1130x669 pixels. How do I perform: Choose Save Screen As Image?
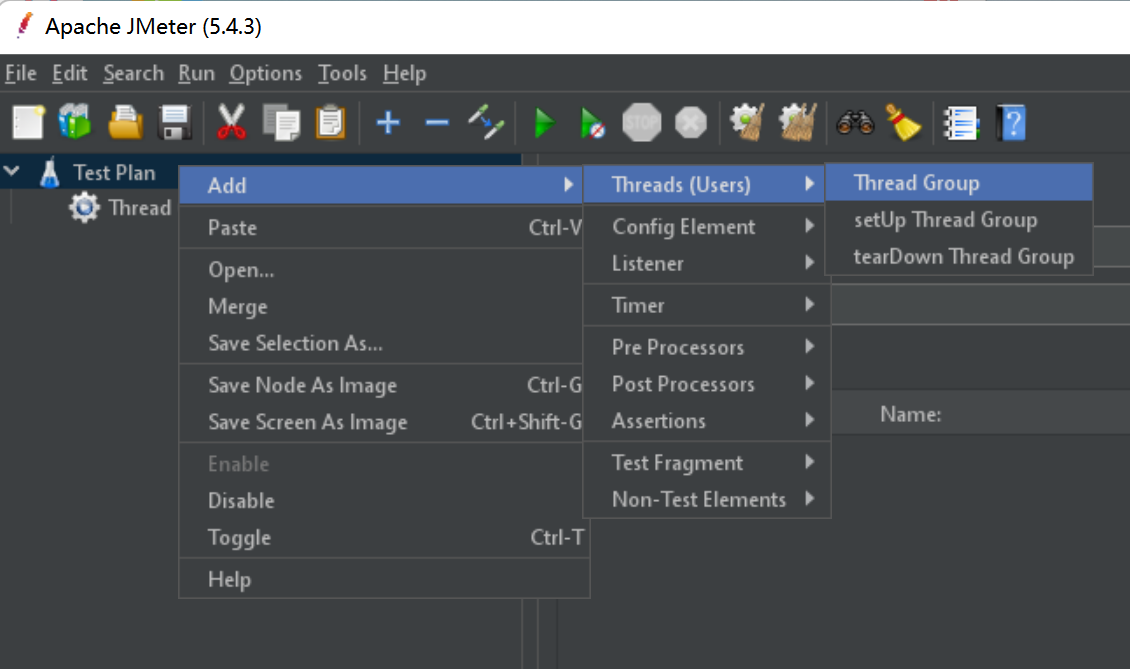(381, 422)
